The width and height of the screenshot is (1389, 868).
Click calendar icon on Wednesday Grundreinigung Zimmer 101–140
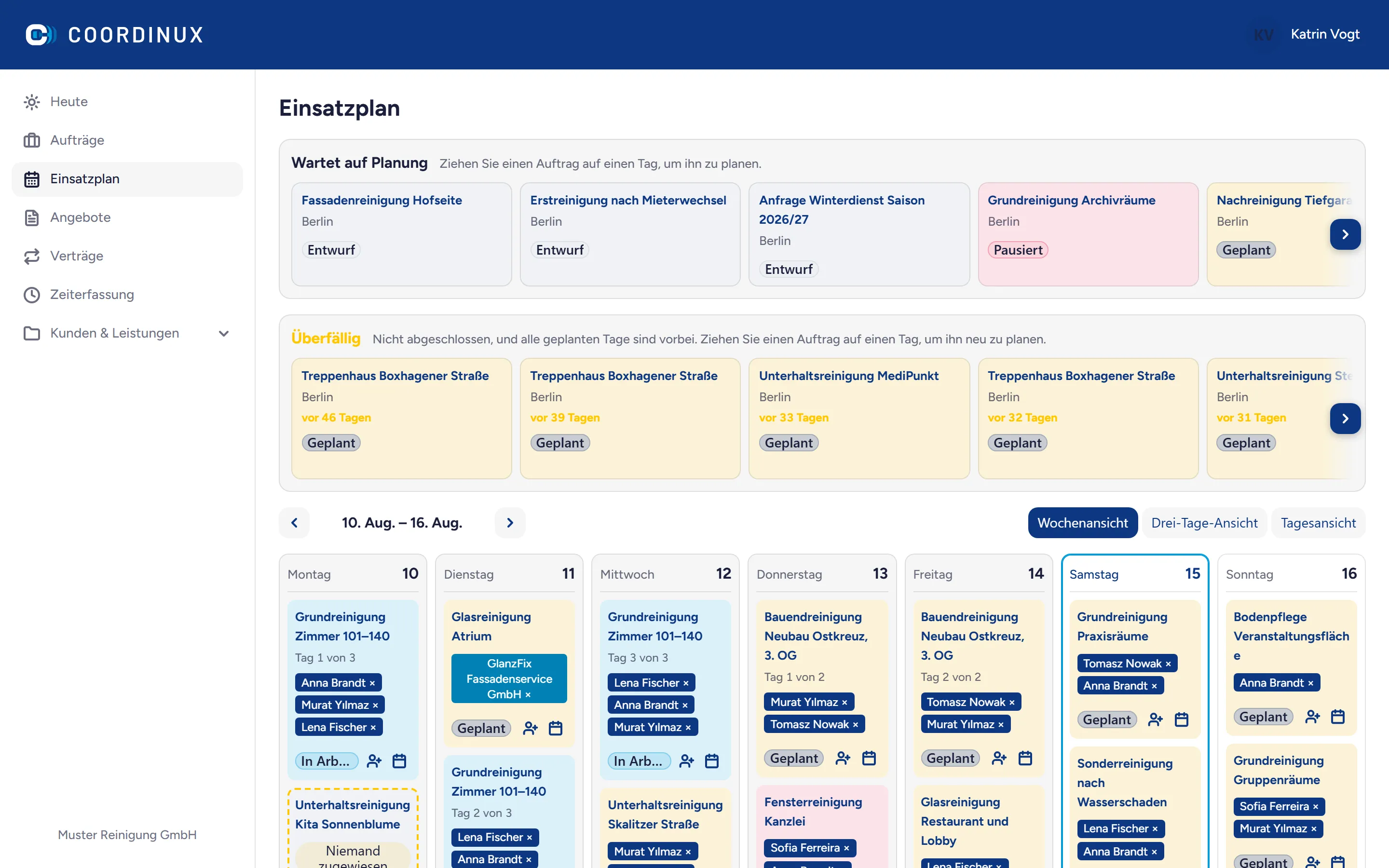712,761
